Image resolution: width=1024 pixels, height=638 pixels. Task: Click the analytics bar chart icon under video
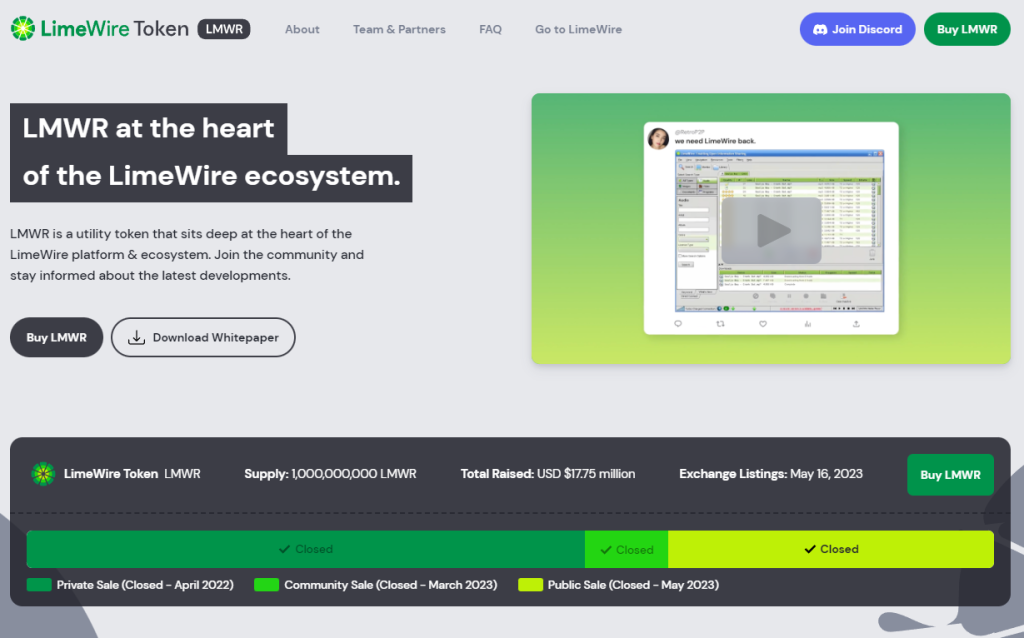click(x=808, y=323)
